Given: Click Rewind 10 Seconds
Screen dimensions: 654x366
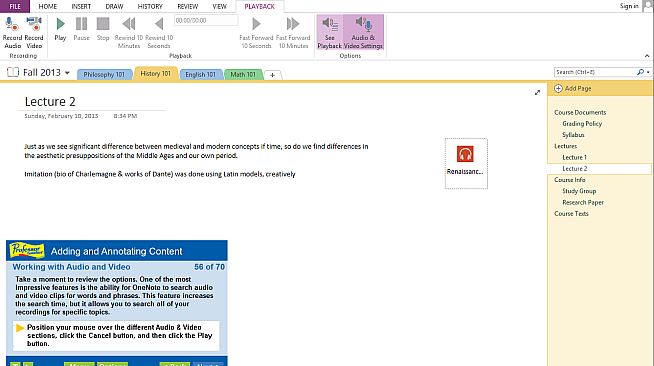Looking at the screenshot, I should (159, 33).
